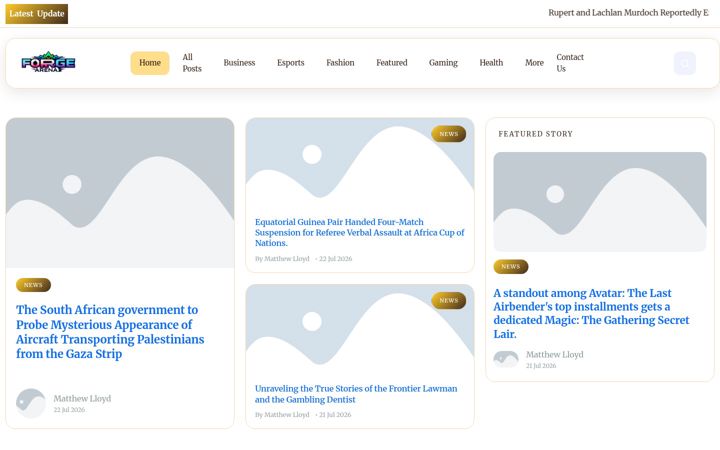Viewport: 720px width, 450px height.
Task: Open the All Posts page
Action: coord(192,63)
